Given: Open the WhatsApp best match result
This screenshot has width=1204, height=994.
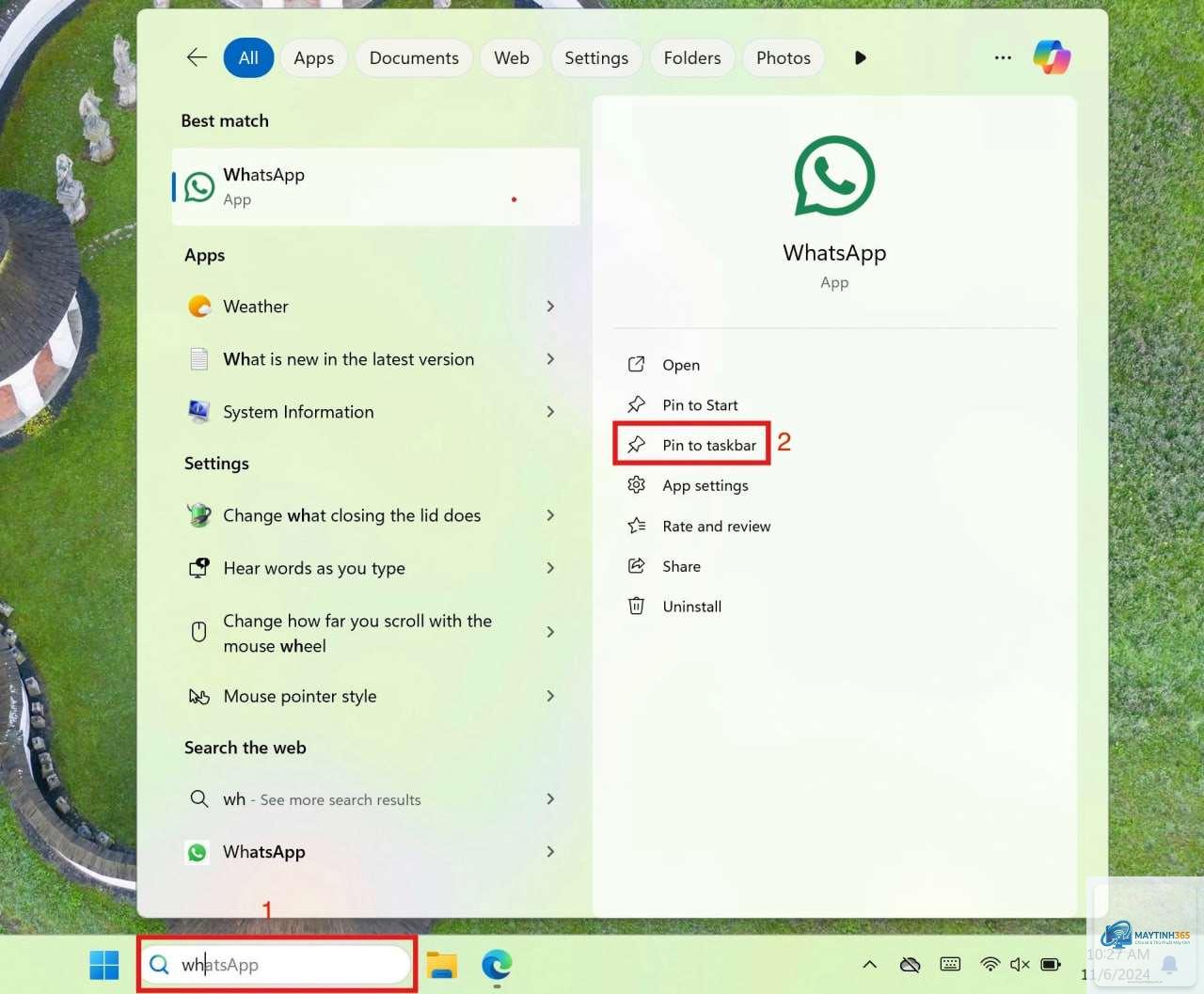Looking at the screenshot, I should [x=376, y=186].
